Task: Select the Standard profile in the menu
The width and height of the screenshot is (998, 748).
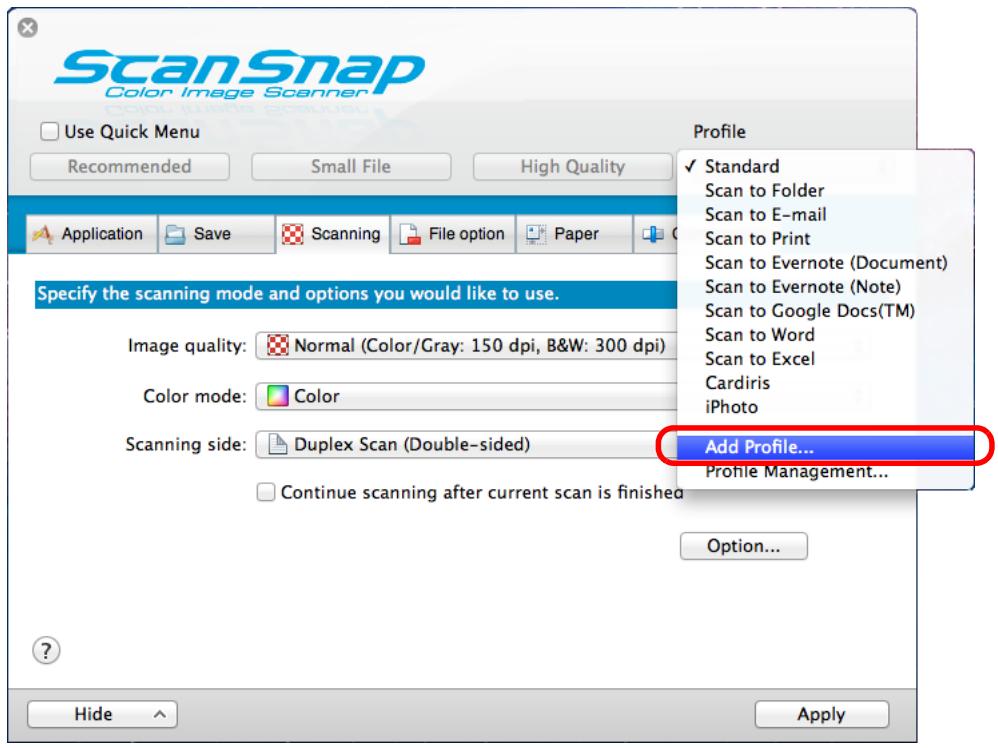Action: pos(826,166)
